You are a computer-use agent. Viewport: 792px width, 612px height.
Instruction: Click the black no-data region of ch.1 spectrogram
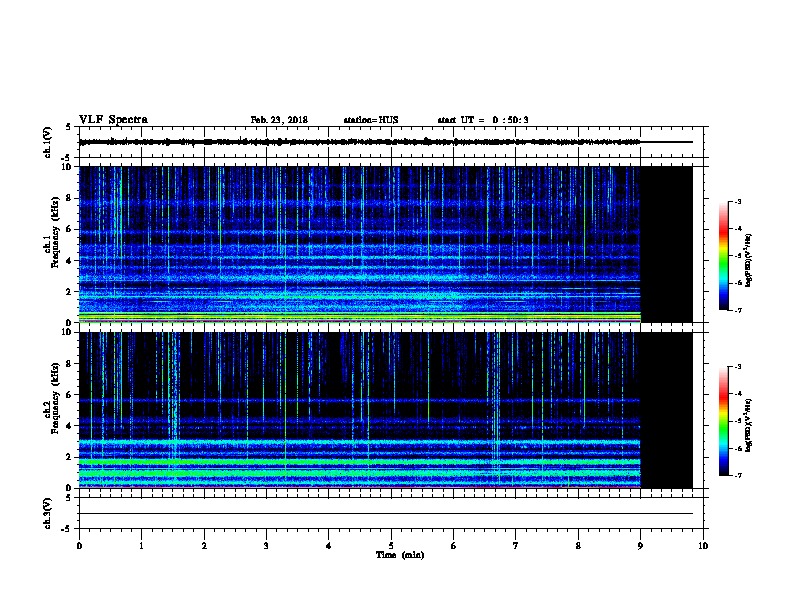click(666, 244)
